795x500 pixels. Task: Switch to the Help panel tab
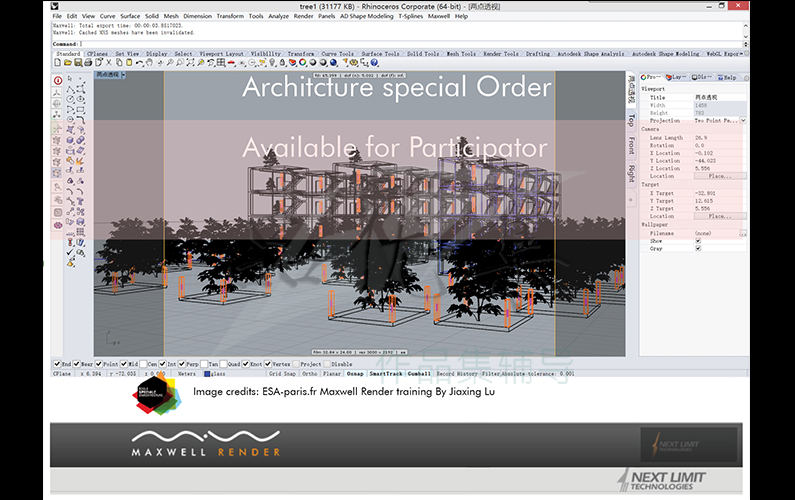(x=727, y=78)
